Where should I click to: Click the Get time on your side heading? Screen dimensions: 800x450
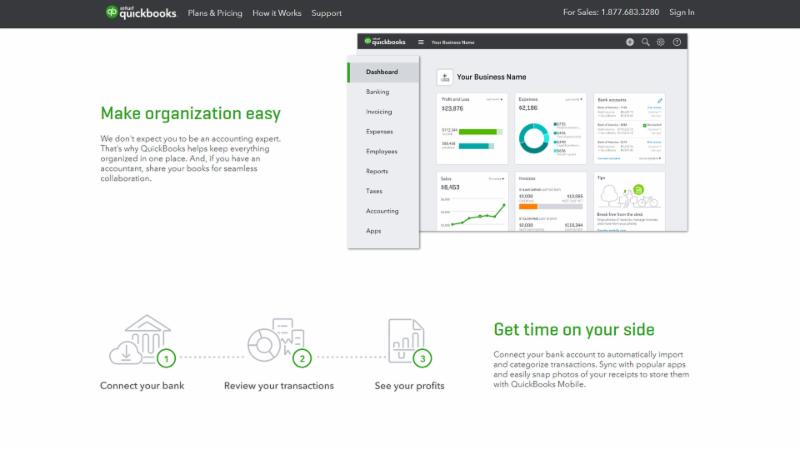point(574,330)
